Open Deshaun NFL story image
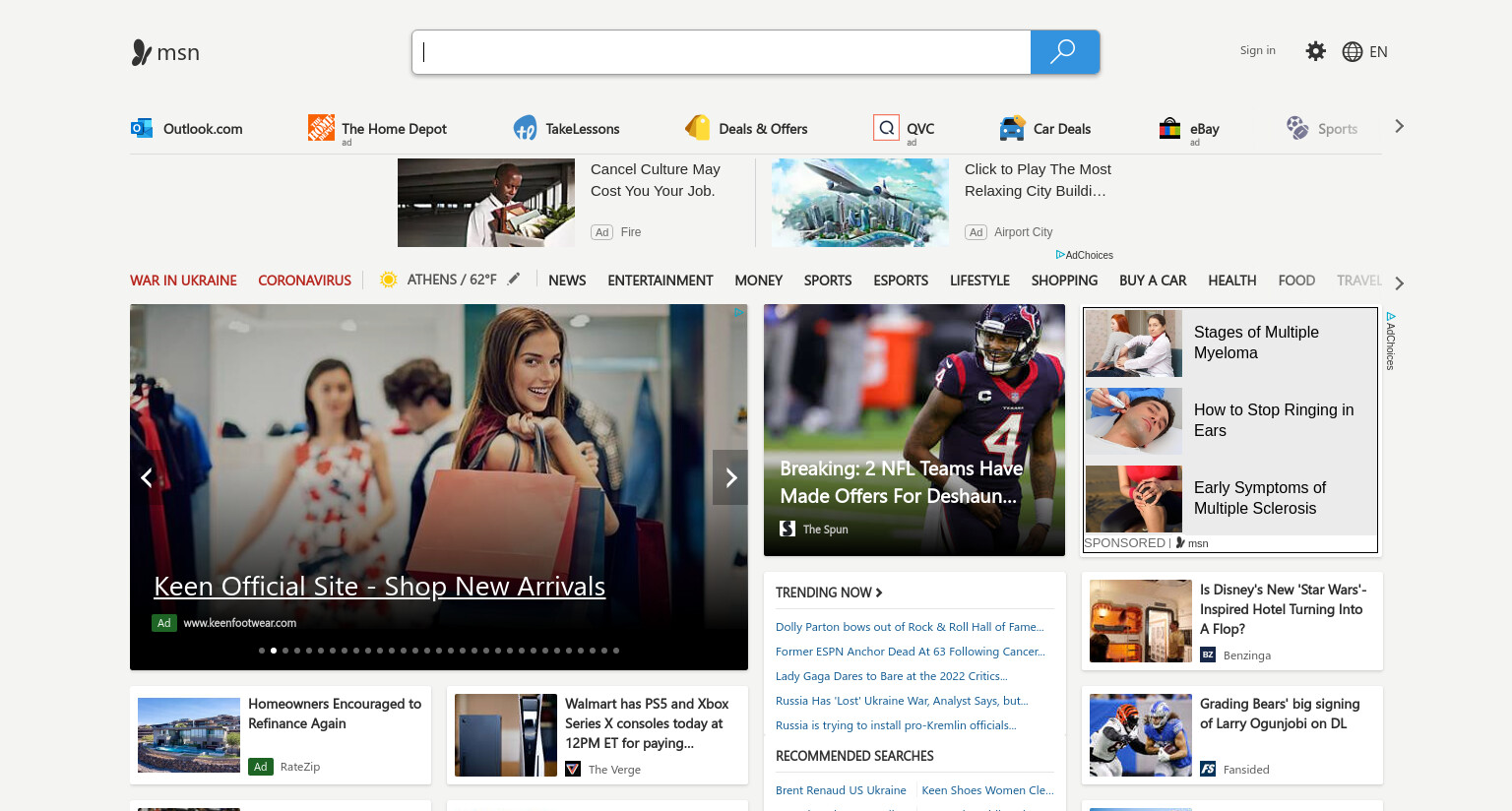The height and width of the screenshot is (811, 1512). pos(914,430)
